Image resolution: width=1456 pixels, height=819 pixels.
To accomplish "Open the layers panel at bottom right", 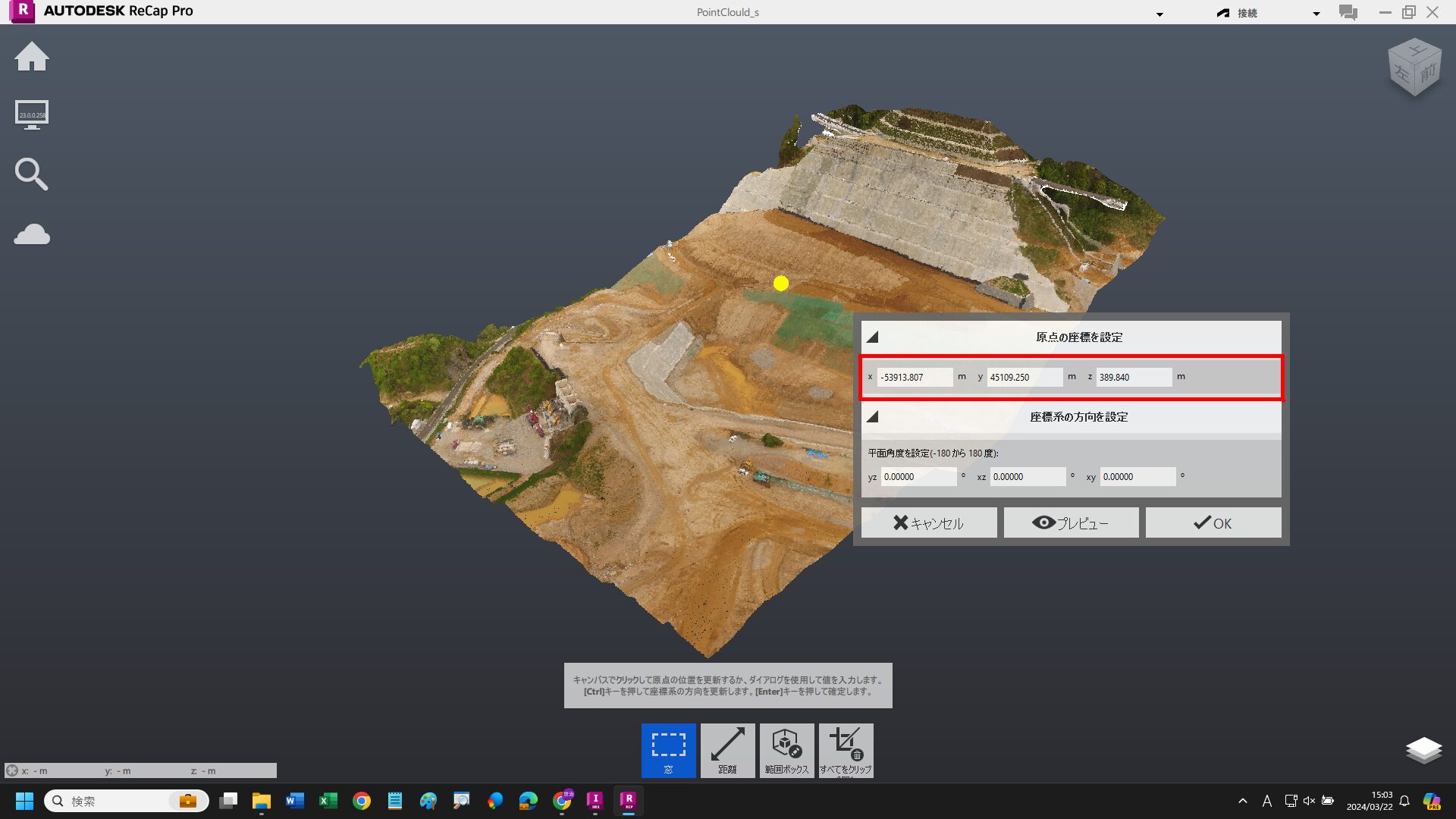I will 1425,749.
